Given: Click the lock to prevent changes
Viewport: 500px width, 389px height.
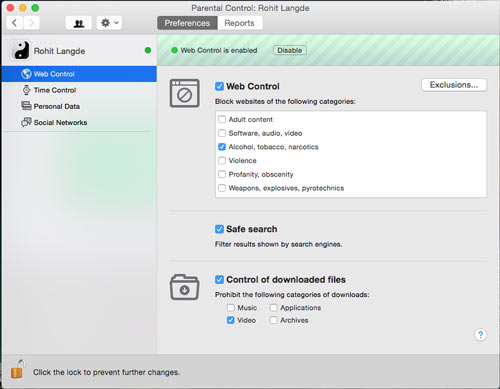Looking at the screenshot, I should [x=18, y=369].
